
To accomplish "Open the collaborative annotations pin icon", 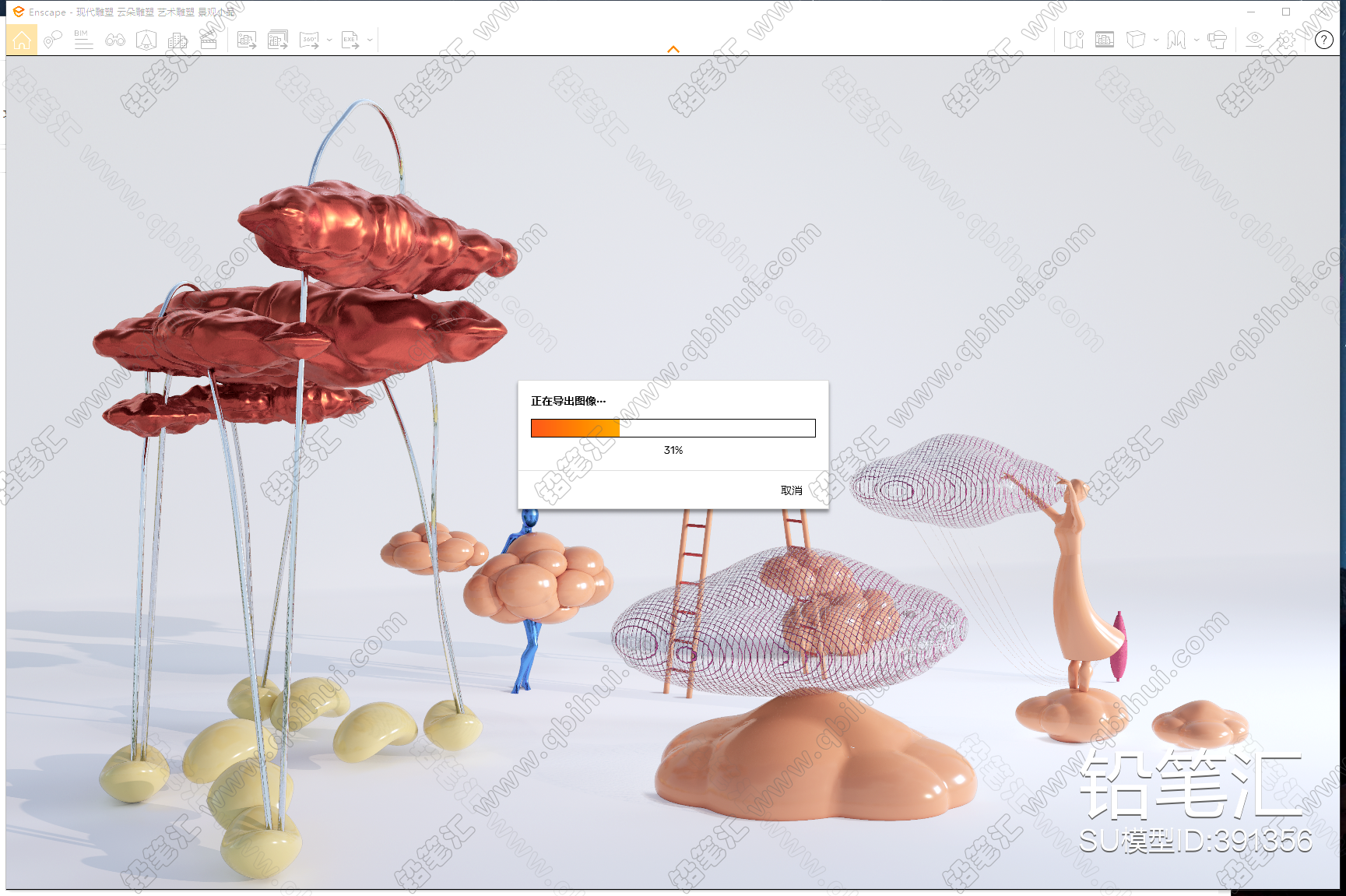I will [x=53, y=40].
